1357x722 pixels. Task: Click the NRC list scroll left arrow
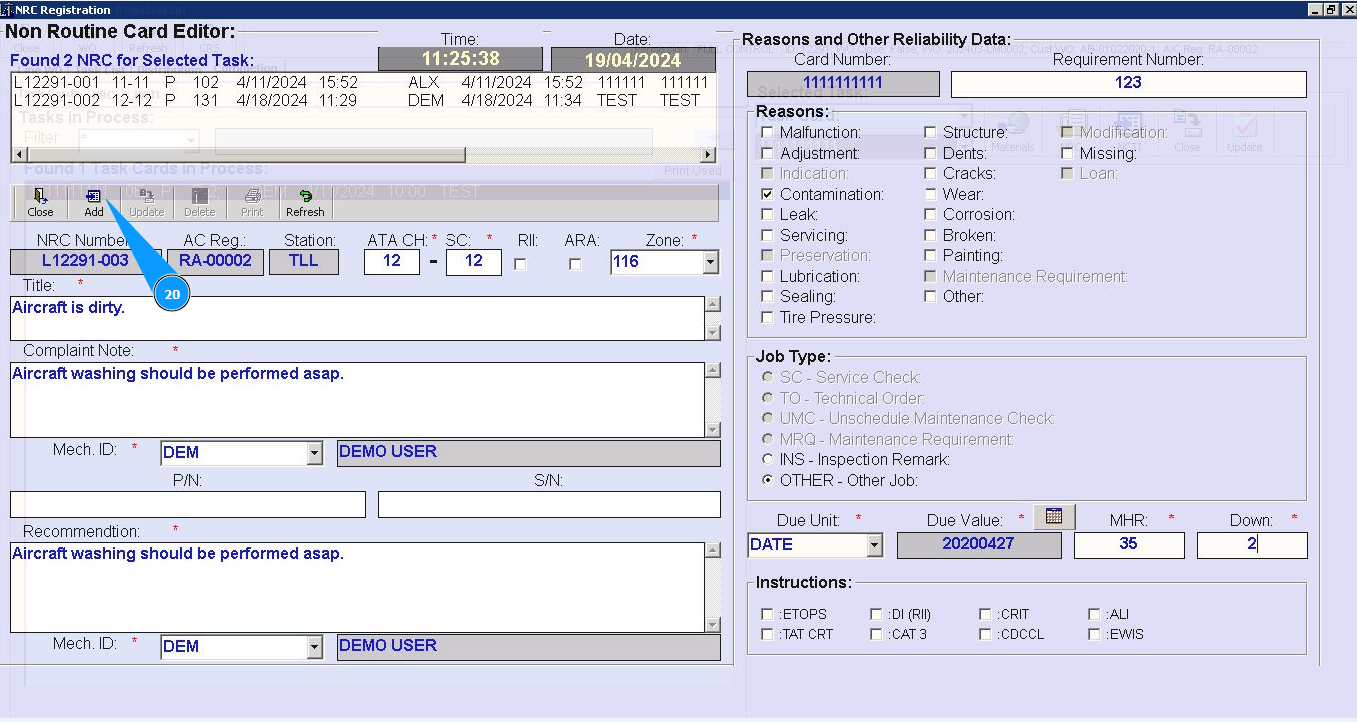pyautogui.click(x=18, y=155)
